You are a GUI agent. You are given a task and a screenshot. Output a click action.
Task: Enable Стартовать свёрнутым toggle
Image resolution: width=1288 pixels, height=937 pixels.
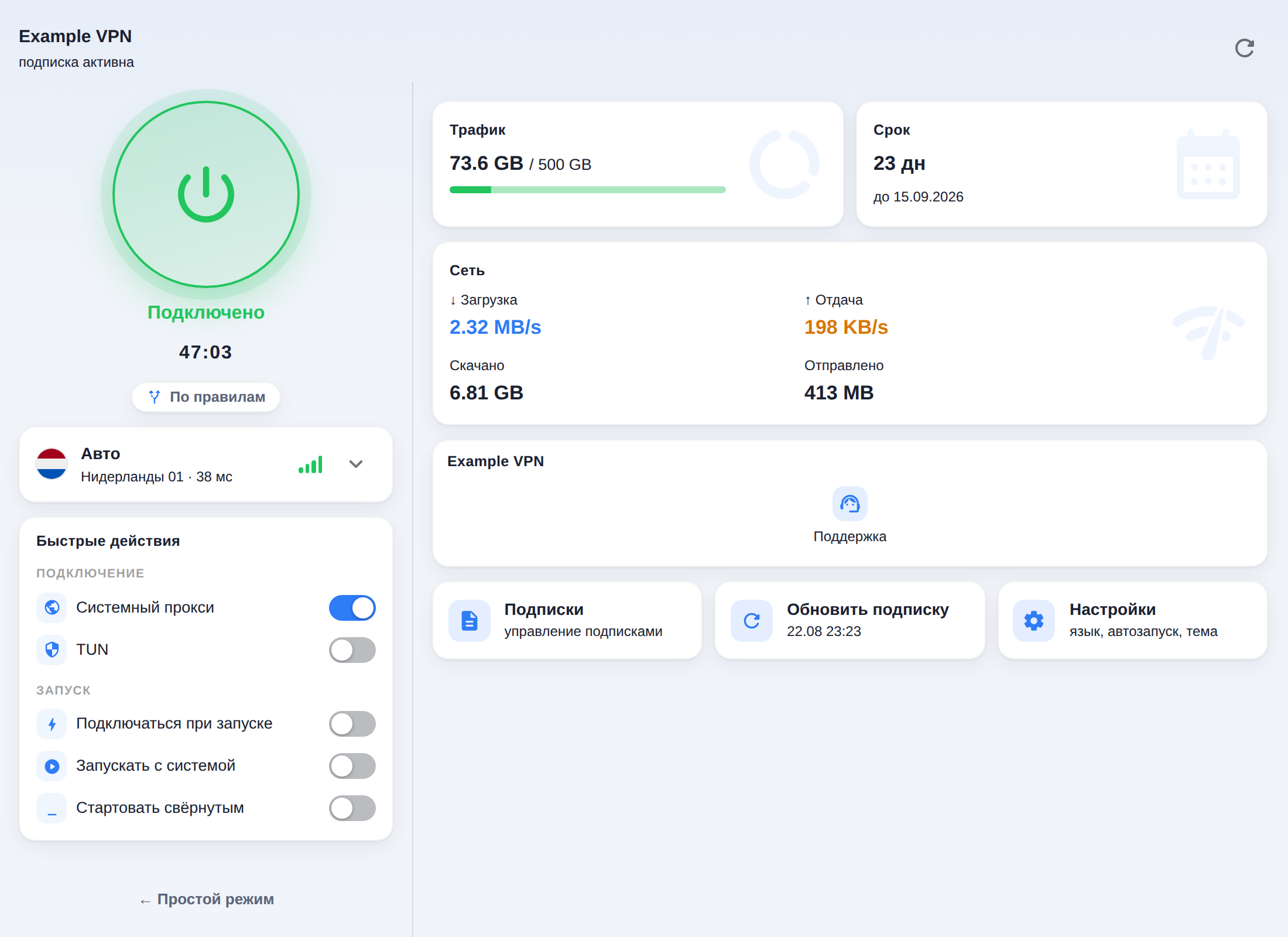pyautogui.click(x=352, y=808)
